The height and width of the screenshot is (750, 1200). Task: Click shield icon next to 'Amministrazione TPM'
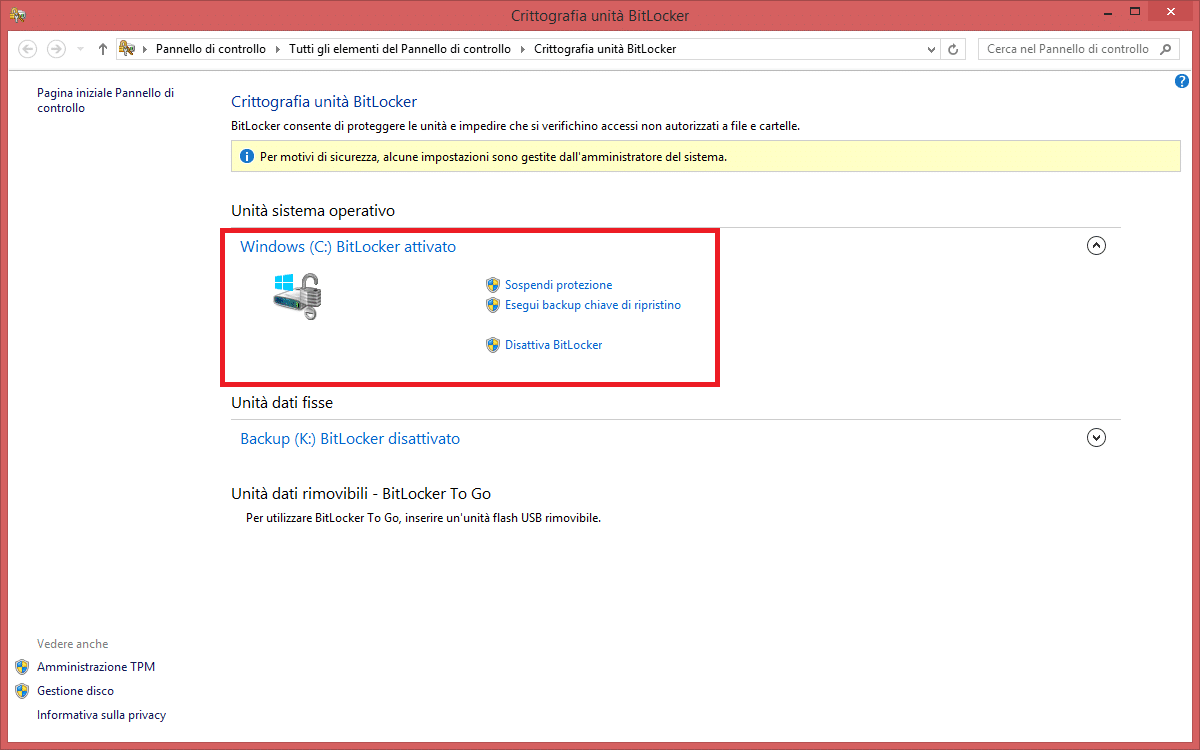[22, 667]
